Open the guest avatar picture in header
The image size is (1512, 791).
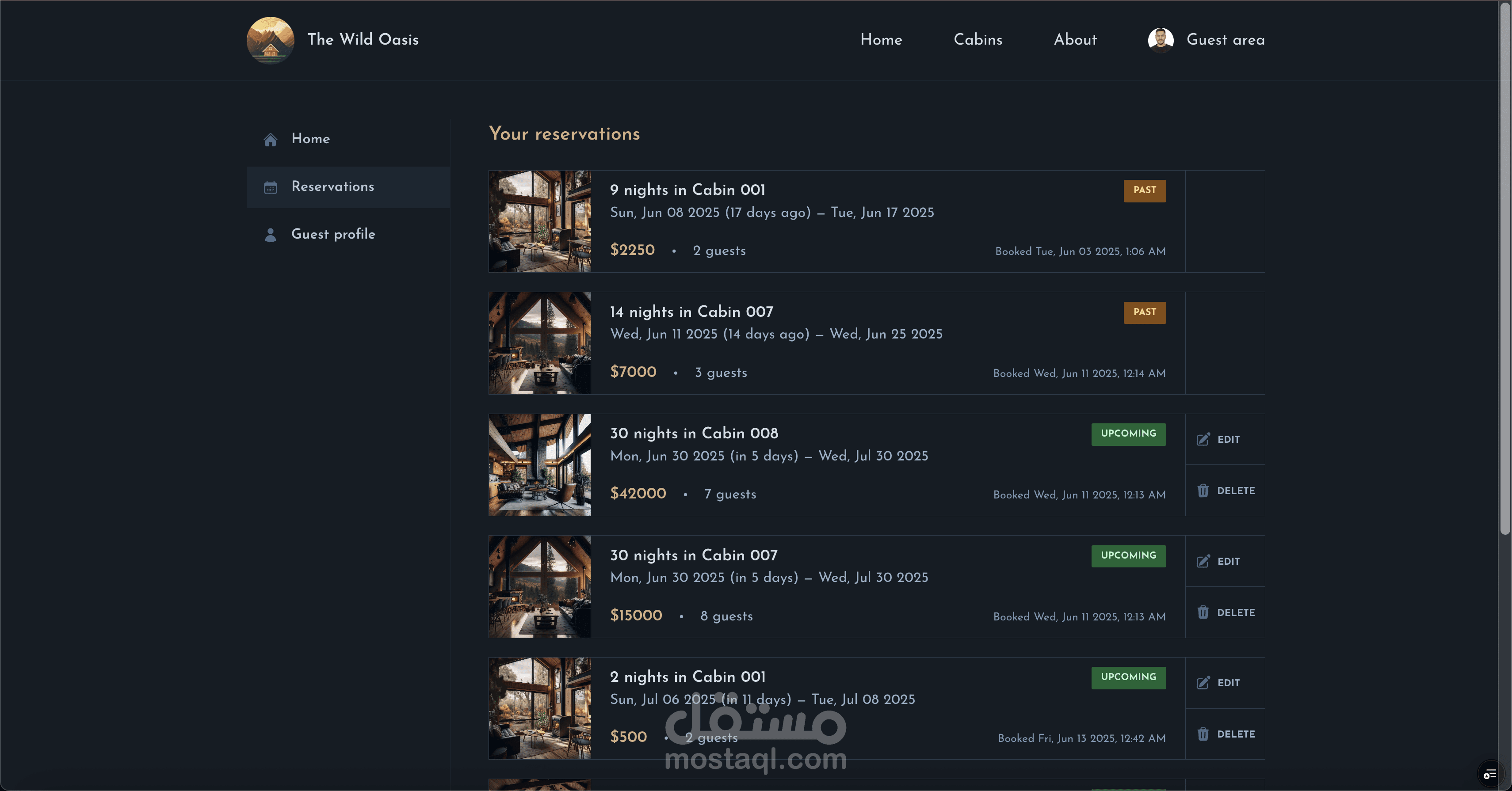(1161, 40)
